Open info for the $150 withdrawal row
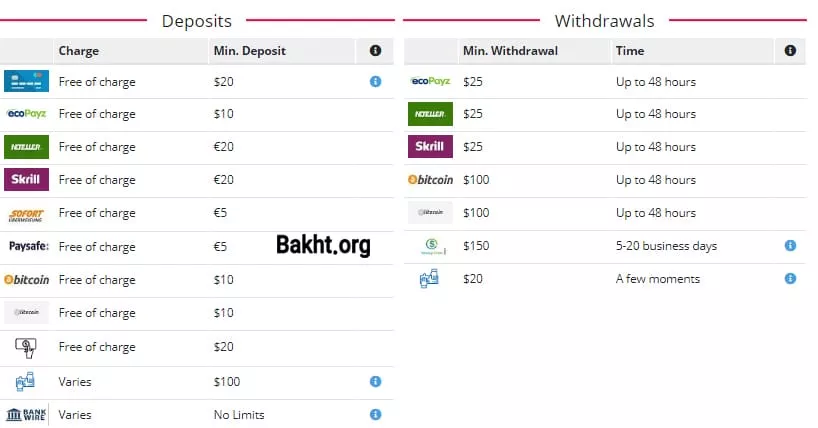This screenshot has height=428, width=818. point(790,246)
